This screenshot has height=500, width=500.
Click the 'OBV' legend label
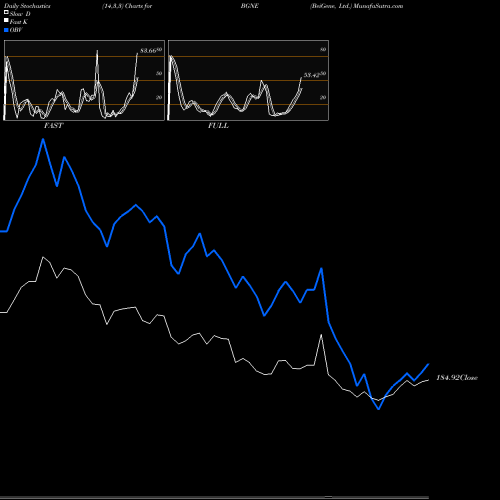(x=16, y=30)
